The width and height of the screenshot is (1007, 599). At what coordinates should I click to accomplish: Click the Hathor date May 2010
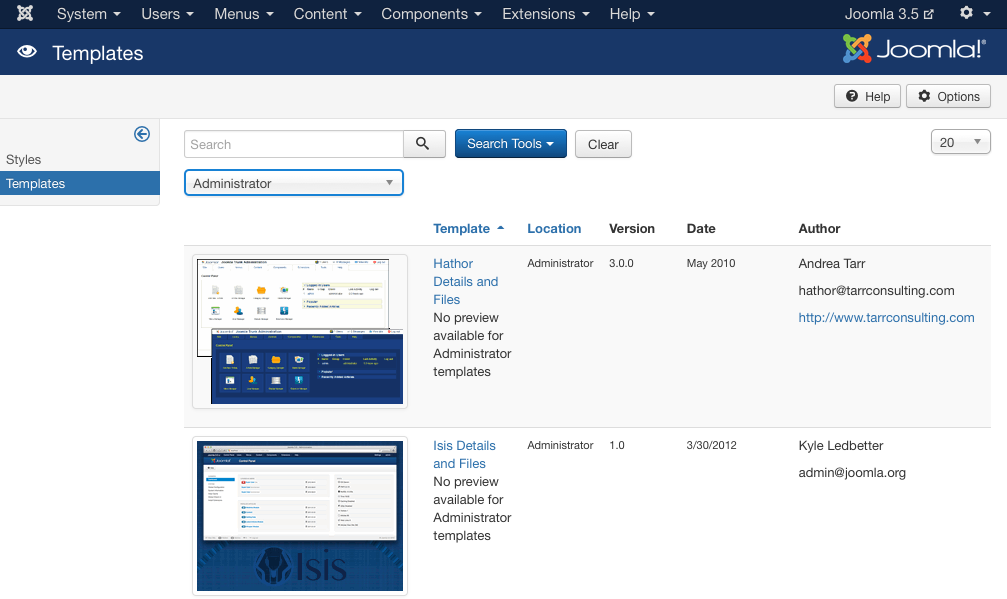(x=710, y=263)
